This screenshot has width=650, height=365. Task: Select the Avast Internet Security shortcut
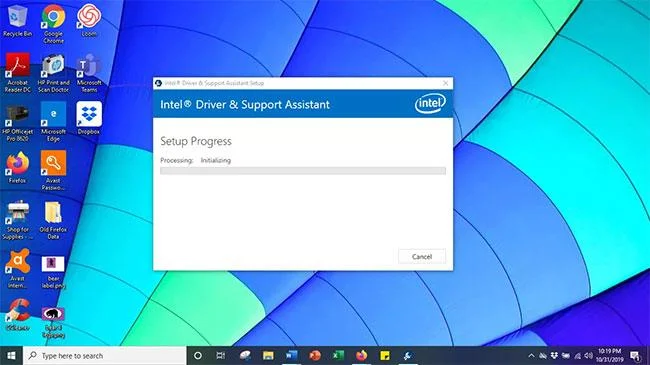point(17,268)
